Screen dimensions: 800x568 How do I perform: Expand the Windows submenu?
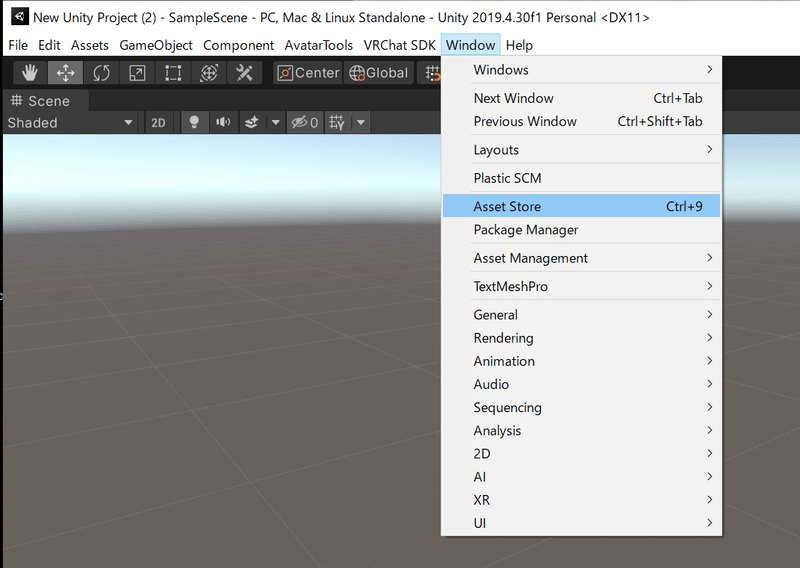pyautogui.click(x=582, y=70)
